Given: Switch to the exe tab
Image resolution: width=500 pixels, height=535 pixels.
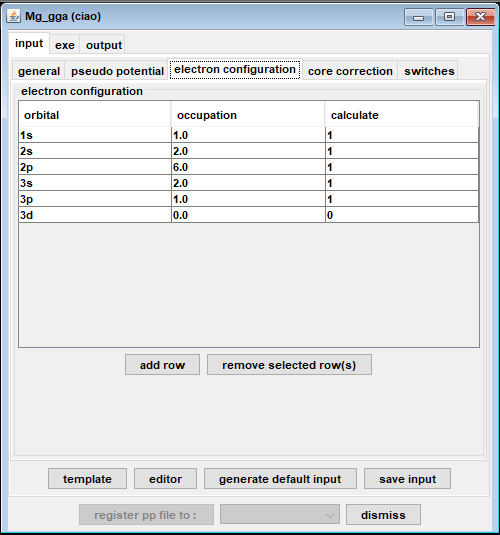Looking at the screenshot, I should [x=65, y=45].
